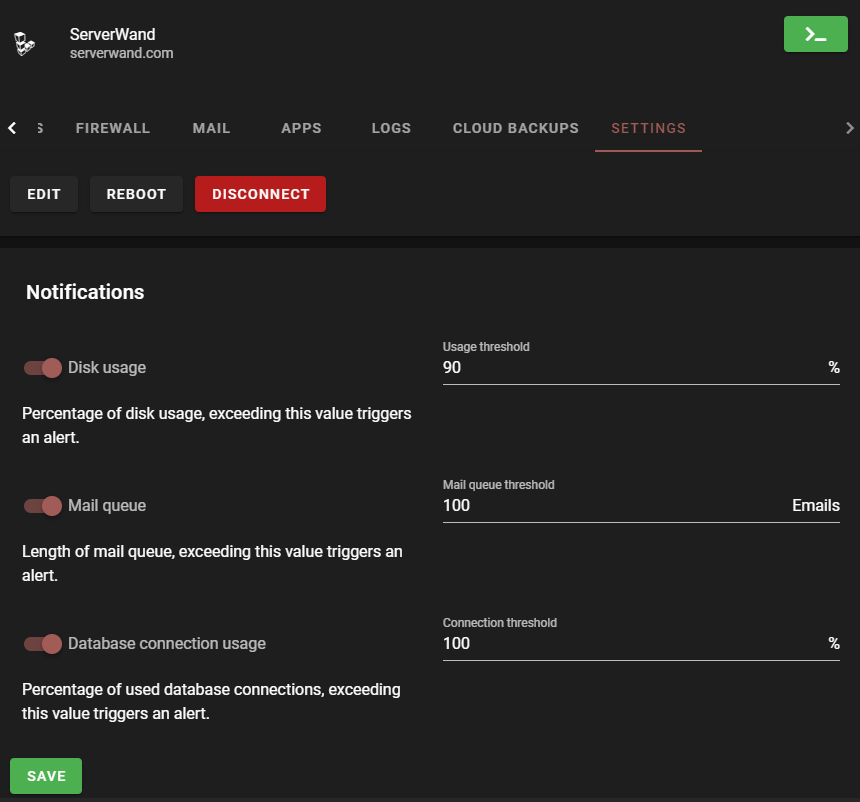The image size is (860, 802).
Task: Go to the Cloud Backups tab
Action: [x=515, y=128]
